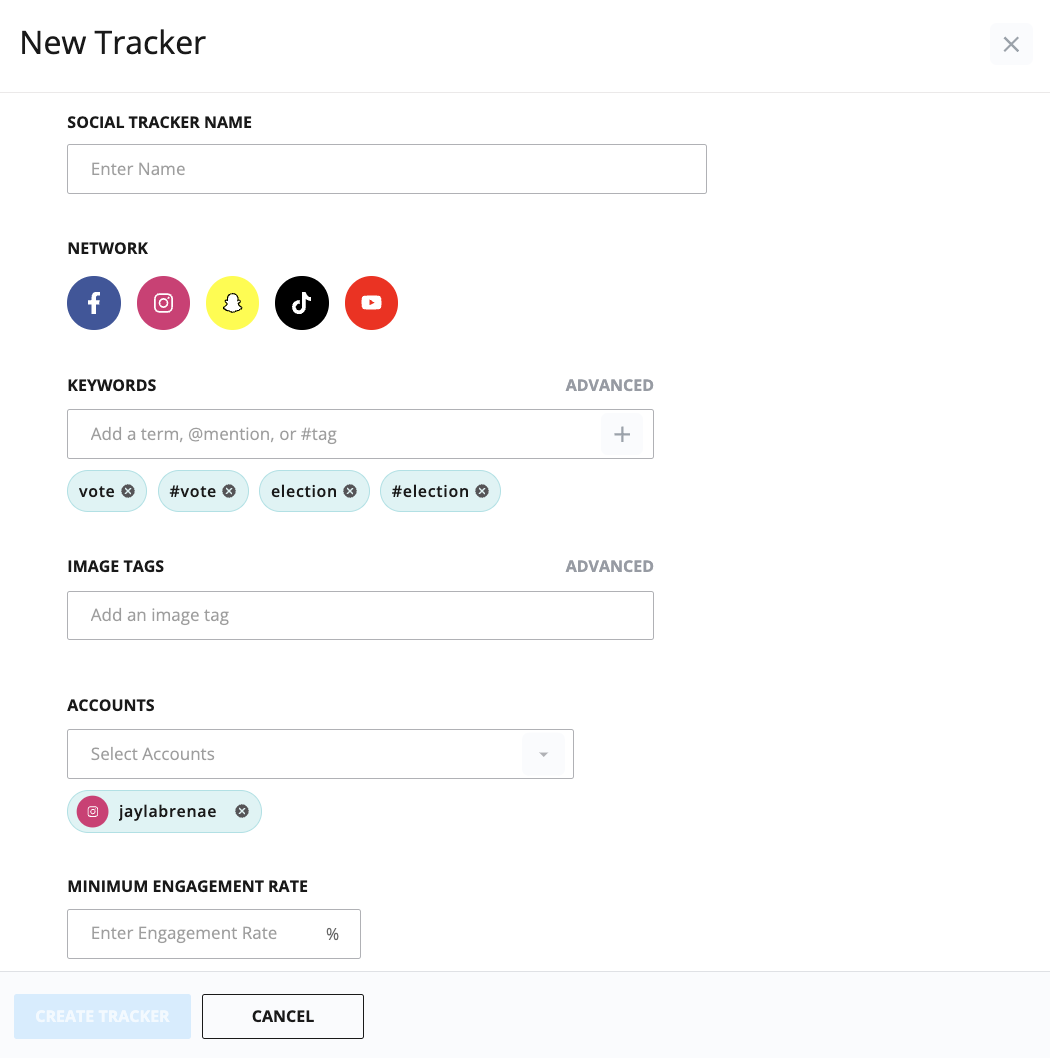Viewport: 1050px width, 1058px height.
Task: Remove the jaylabrenae account chip
Action: pos(242,811)
